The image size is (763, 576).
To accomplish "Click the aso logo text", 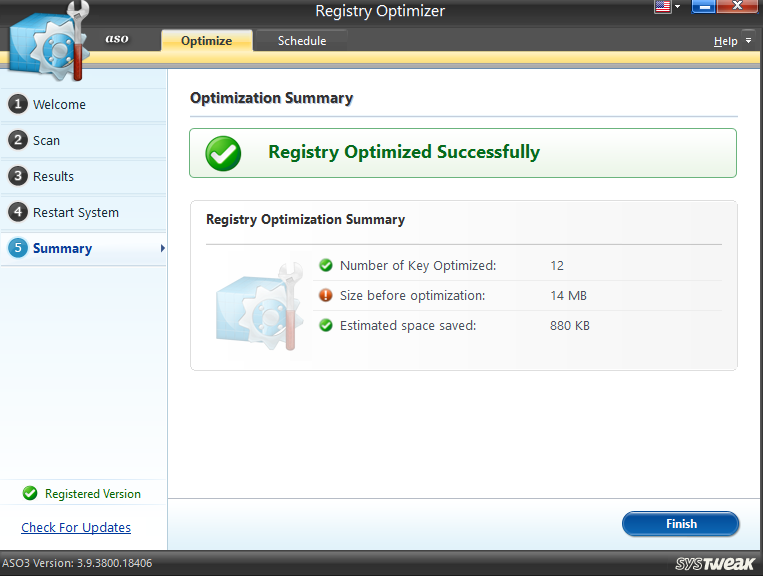I will coord(117,38).
